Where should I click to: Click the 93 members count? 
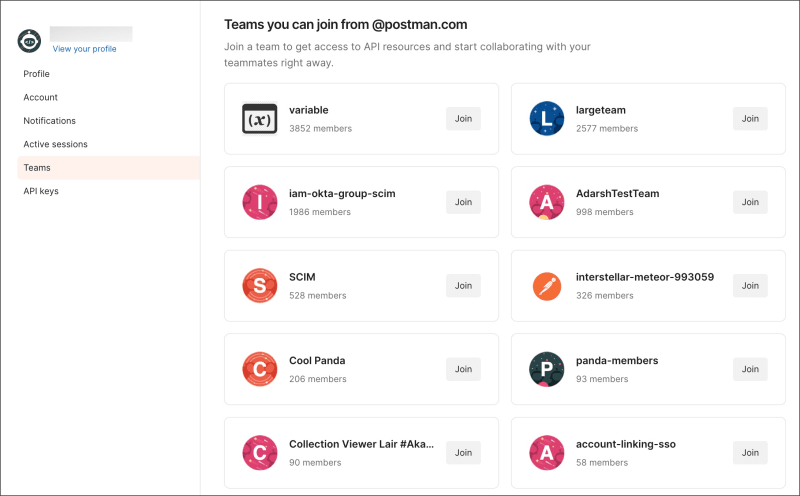(602, 379)
